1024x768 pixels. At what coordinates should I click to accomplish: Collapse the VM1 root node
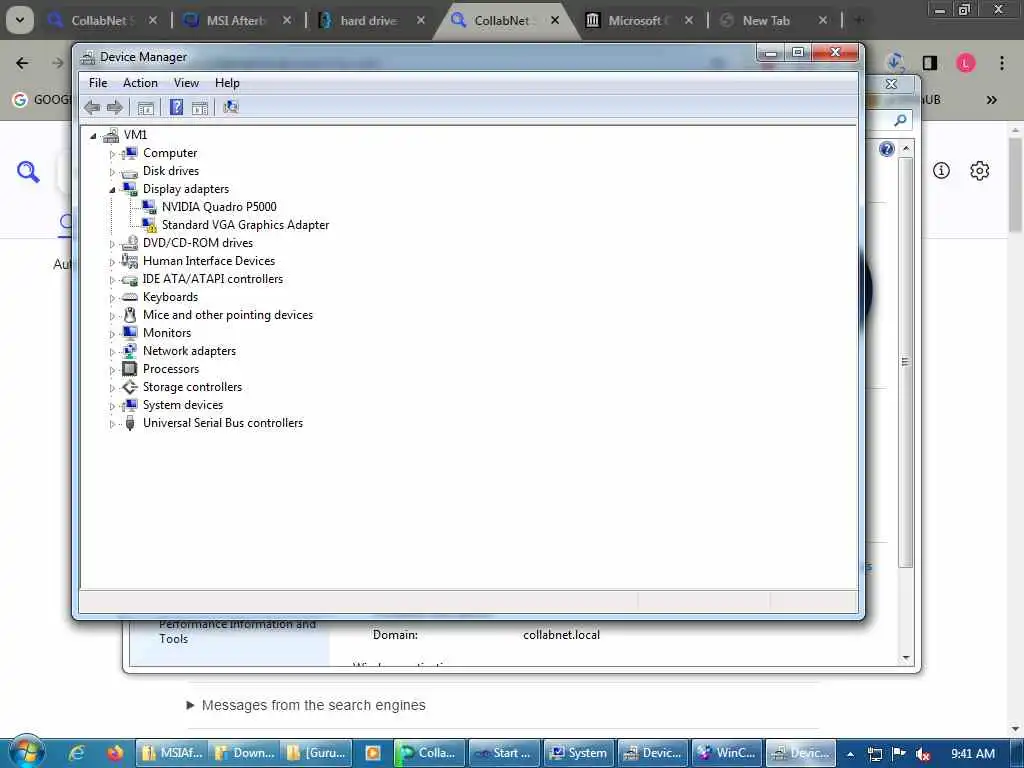pyautogui.click(x=93, y=136)
